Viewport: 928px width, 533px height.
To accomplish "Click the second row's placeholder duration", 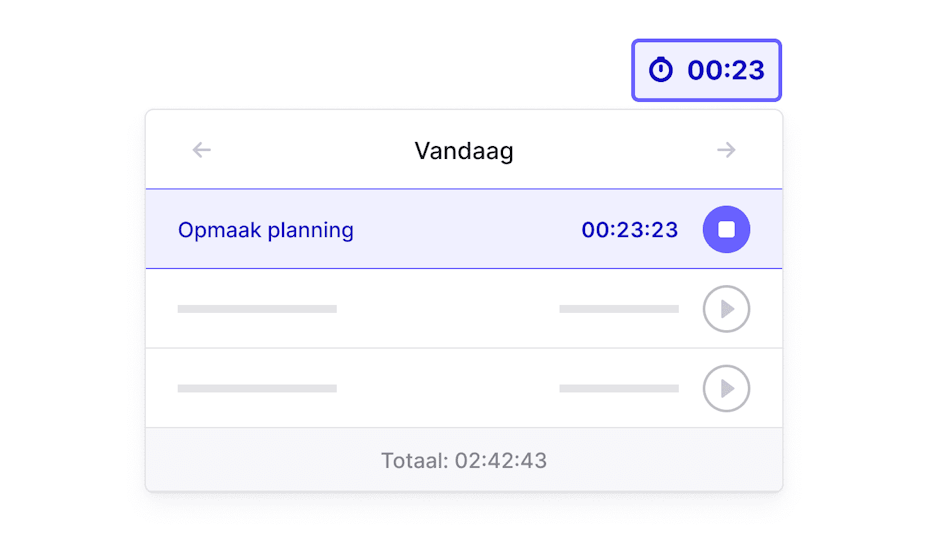I will [x=619, y=309].
